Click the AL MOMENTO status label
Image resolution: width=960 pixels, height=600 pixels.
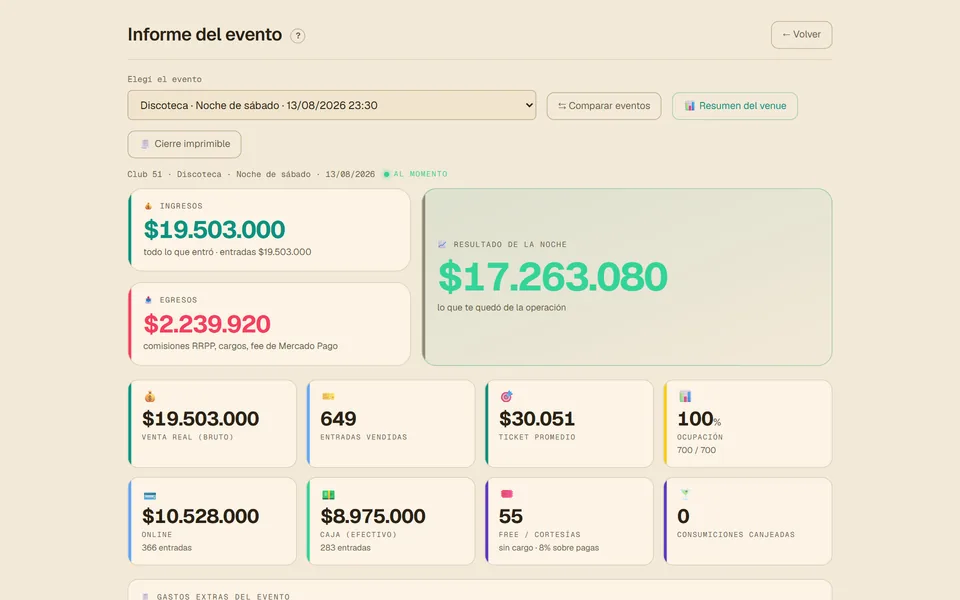420,174
